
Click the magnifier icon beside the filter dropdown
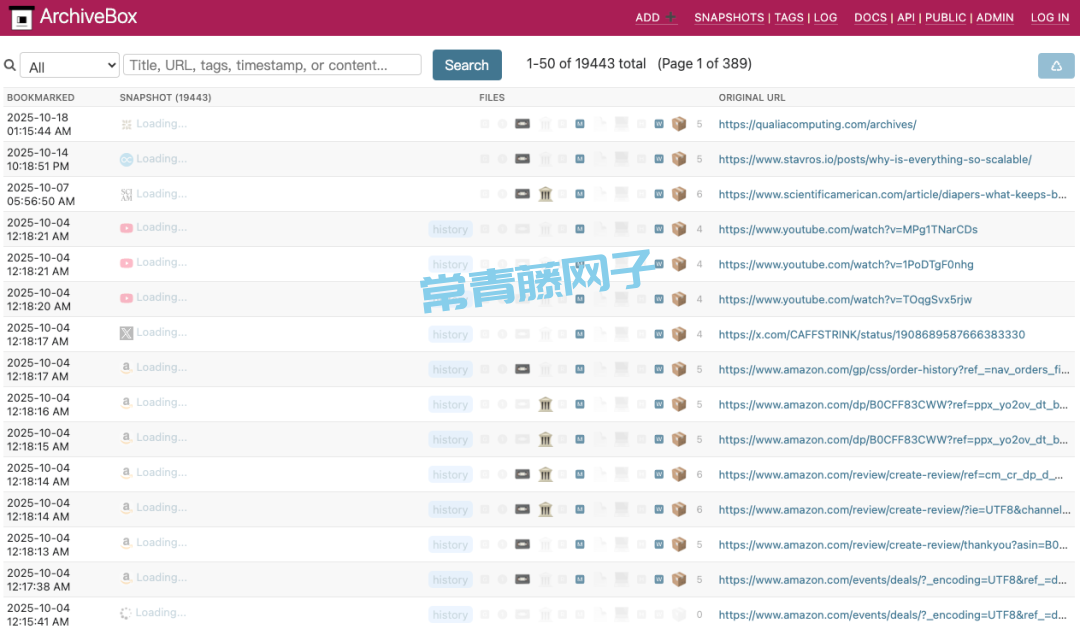coord(10,65)
